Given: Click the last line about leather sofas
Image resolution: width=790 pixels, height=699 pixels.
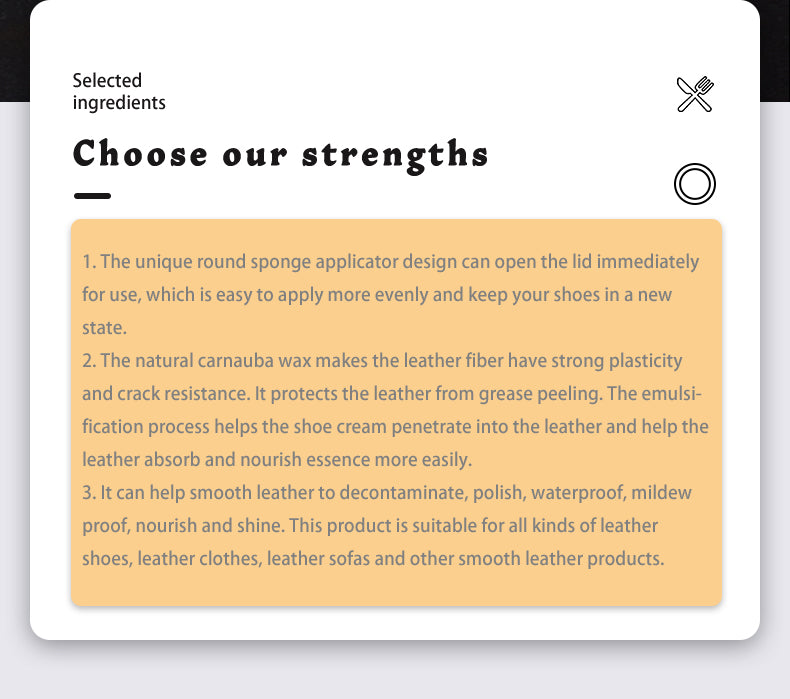Looking at the screenshot, I should point(373,558).
